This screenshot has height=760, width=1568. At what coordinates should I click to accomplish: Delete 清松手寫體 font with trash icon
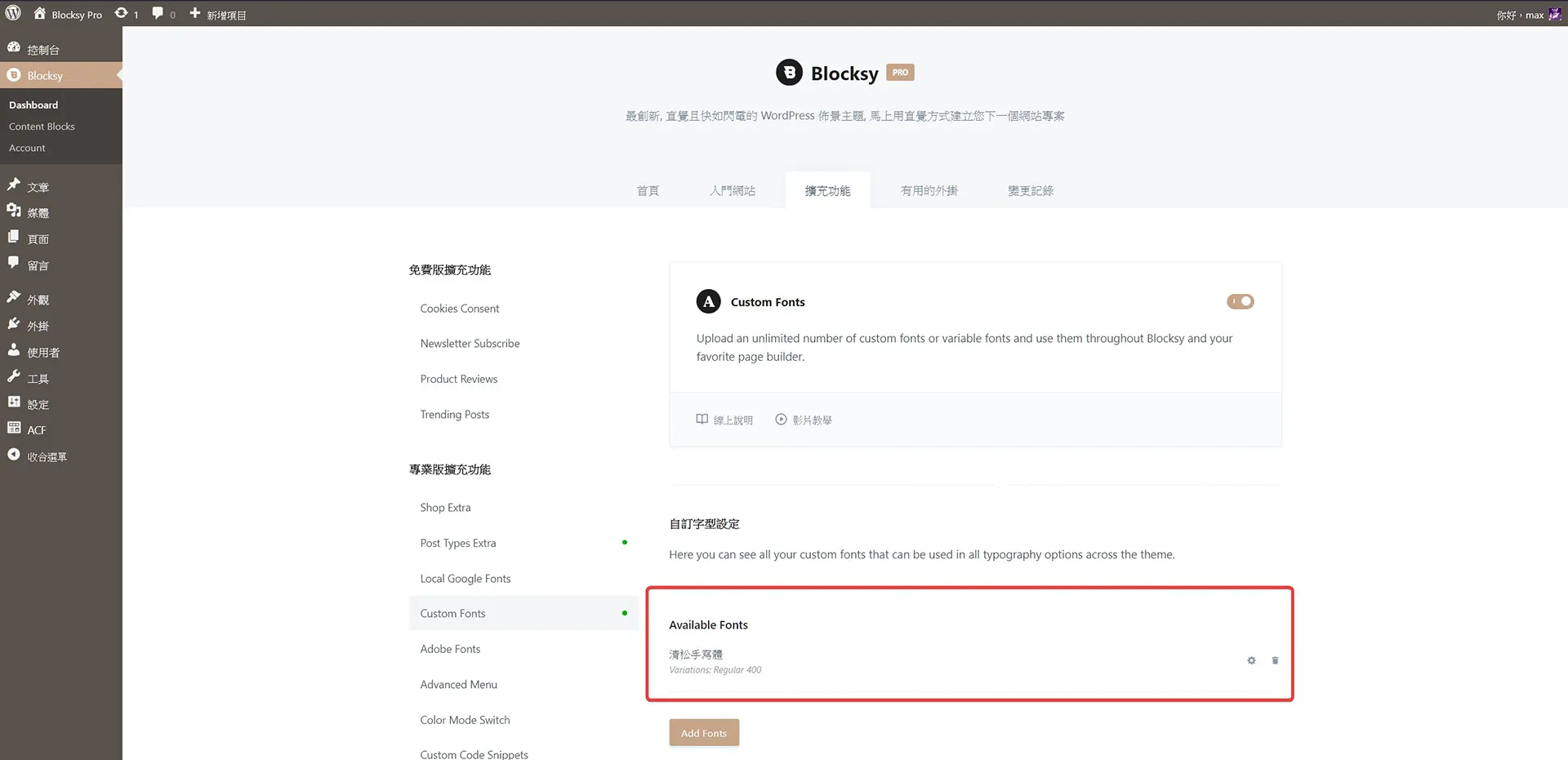point(1275,660)
